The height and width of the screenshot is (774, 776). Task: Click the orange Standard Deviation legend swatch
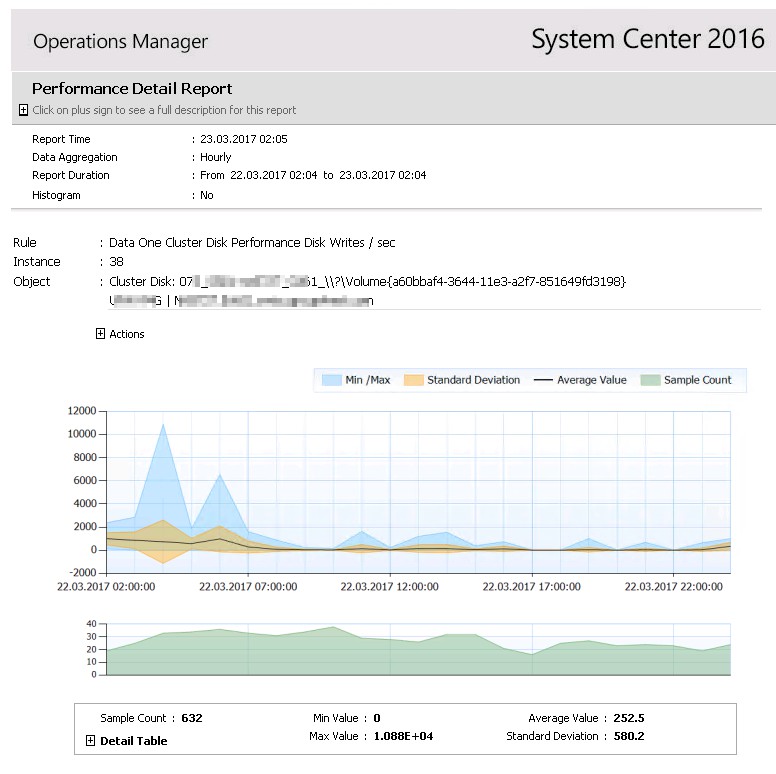click(x=413, y=380)
